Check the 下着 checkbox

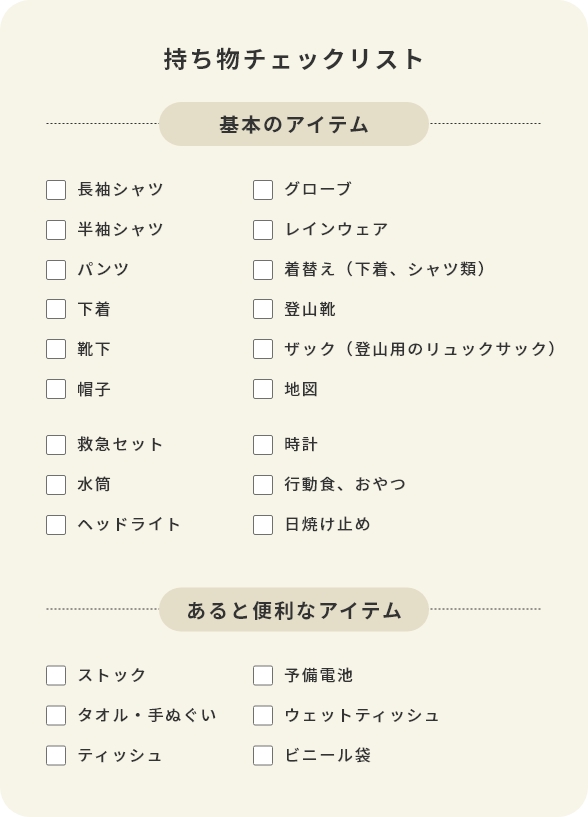pos(55,309)
